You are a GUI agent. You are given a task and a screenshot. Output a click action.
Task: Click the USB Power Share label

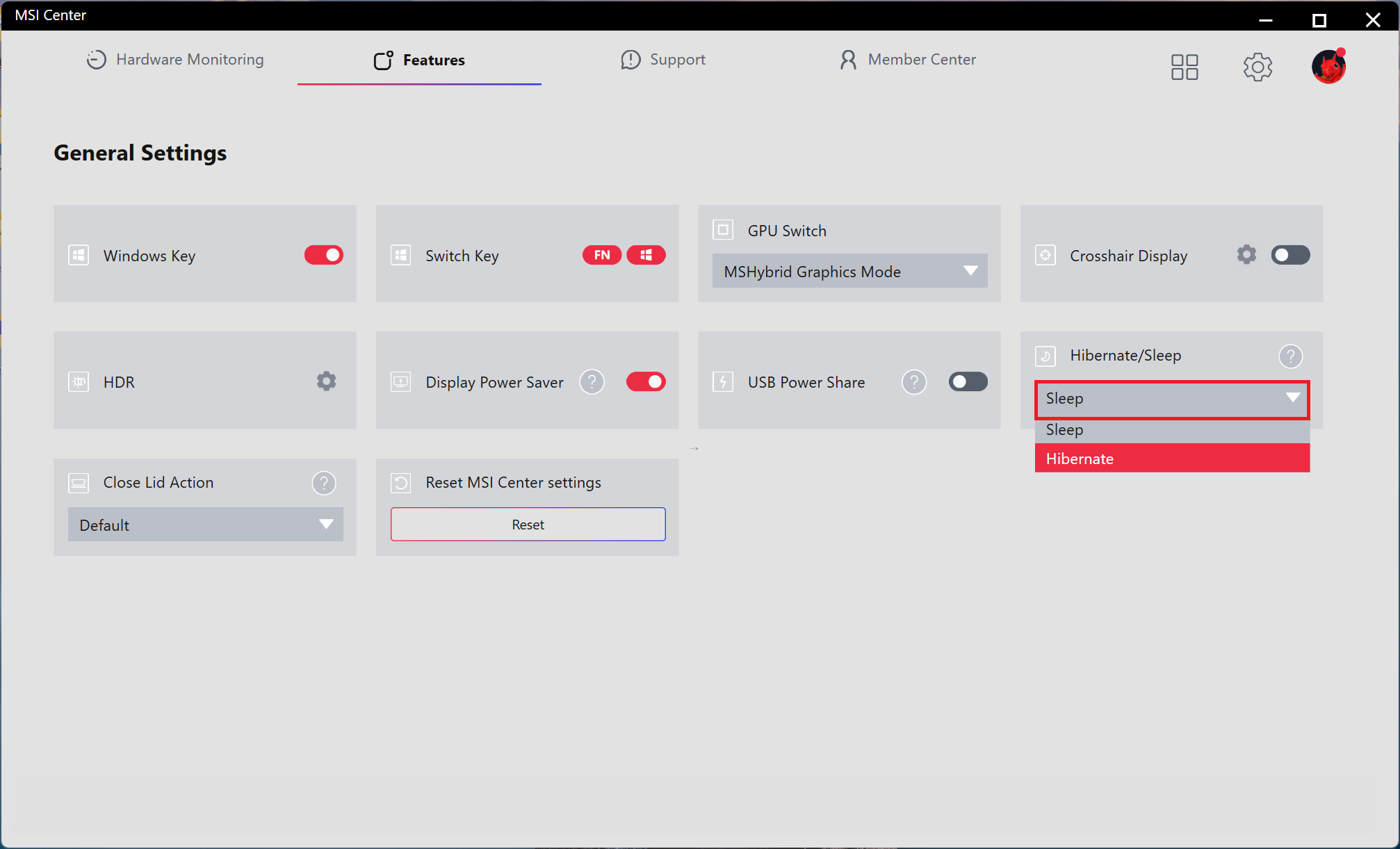806,382
